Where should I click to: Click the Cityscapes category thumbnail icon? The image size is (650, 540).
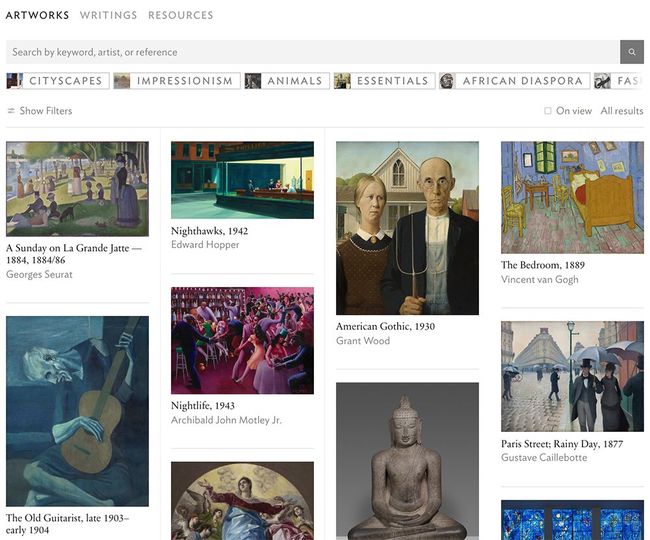point(15,81)
